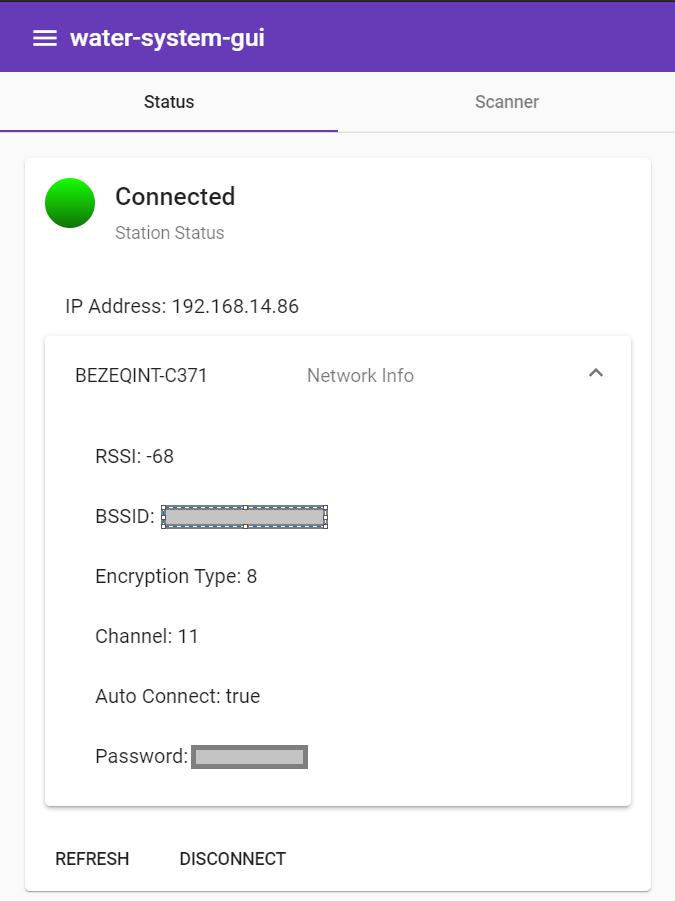675x901 pixels.
Task: Collapse the Network Info panel chevron
Action: pyautogui.click(x=596, y=374)
